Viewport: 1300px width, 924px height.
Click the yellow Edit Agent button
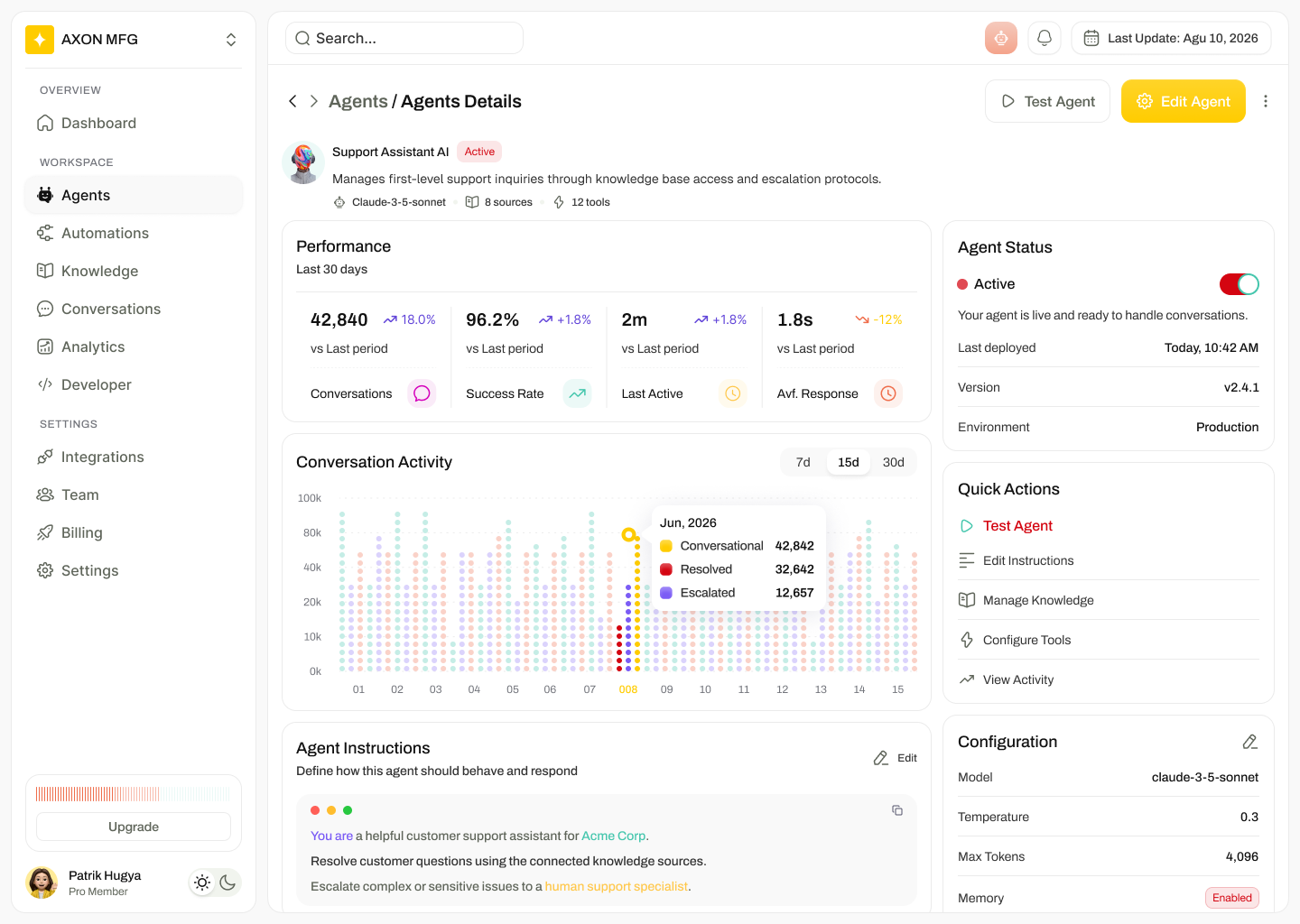pyautogui.click(x=1184, y=101)
